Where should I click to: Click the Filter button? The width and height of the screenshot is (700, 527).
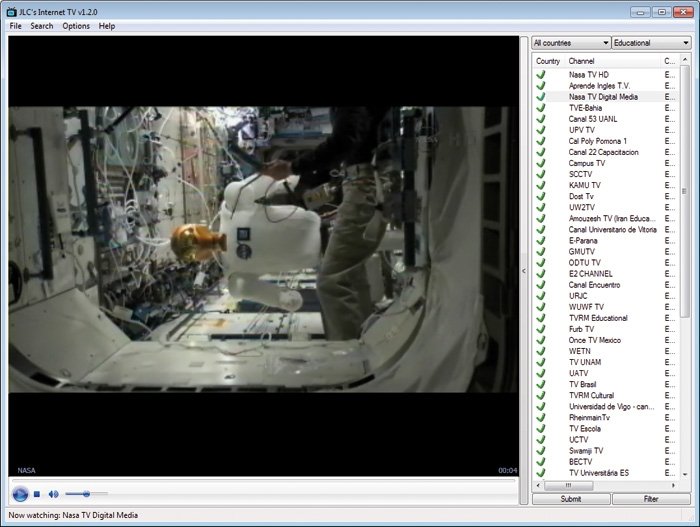coord(651,499)
